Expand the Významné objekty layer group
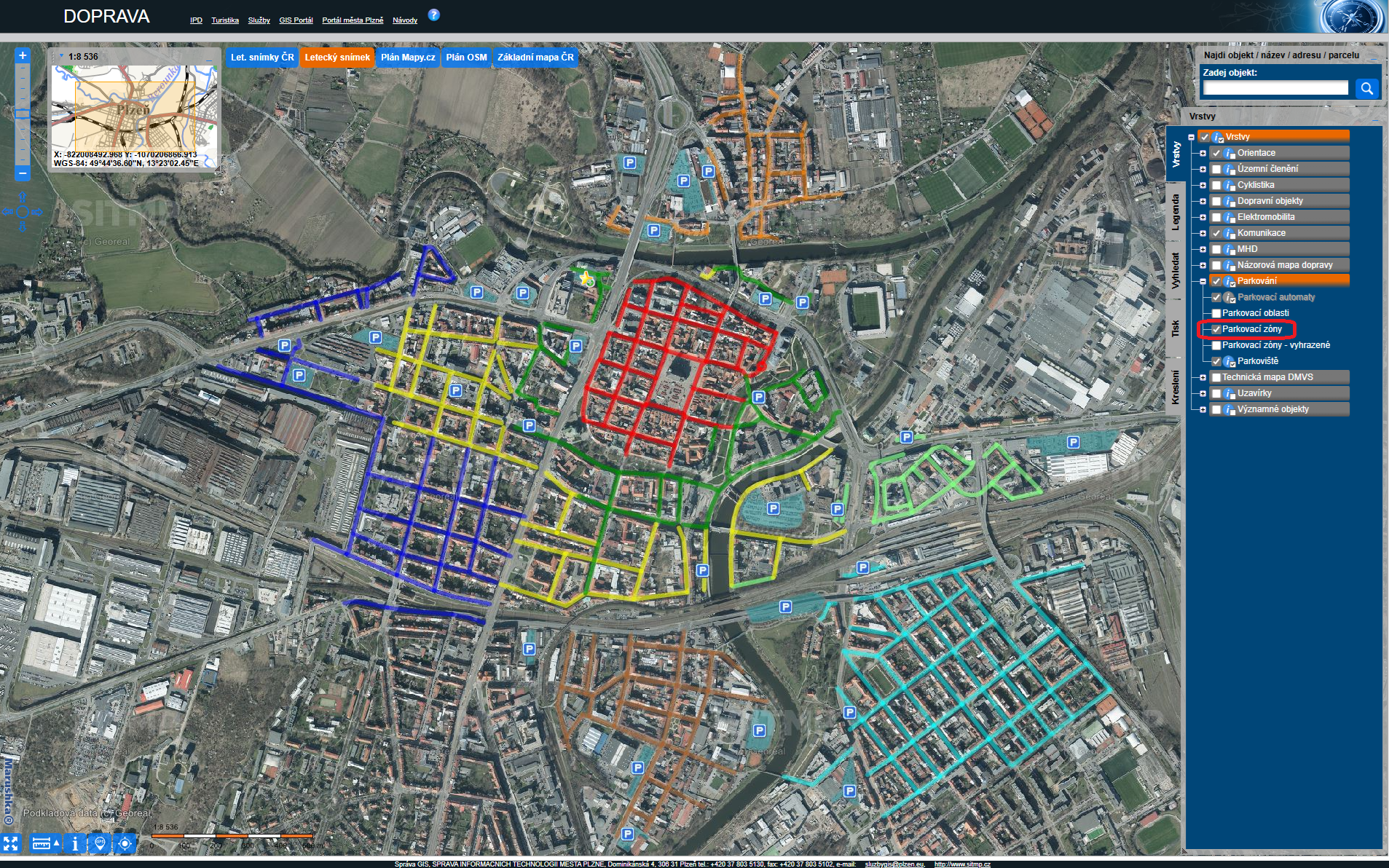Screen dimensions: 1389x868 click(1203, 409)
